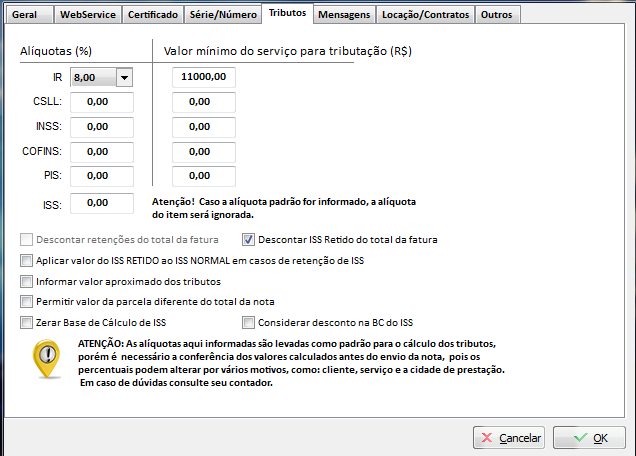Open the Mensagens tab
This screenshot has height=456, width=636.
343,15
